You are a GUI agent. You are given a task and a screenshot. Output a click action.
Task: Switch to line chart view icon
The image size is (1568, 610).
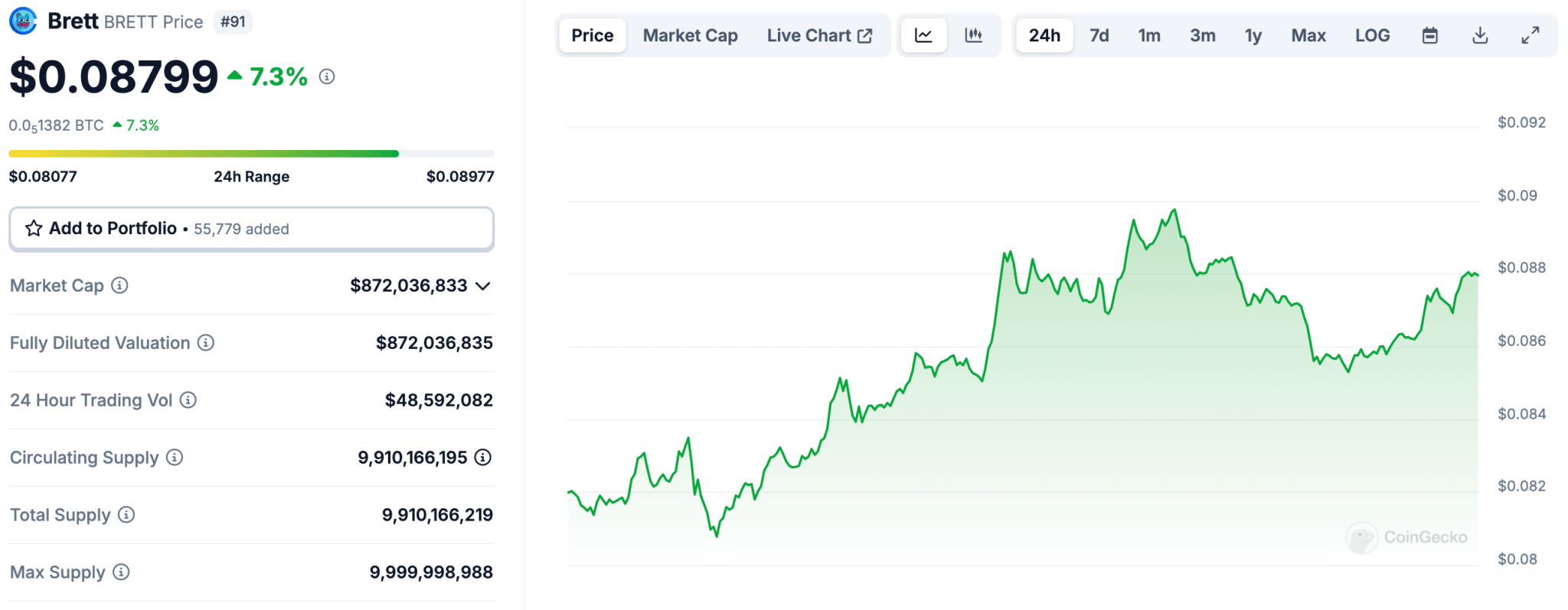(923, 35)
